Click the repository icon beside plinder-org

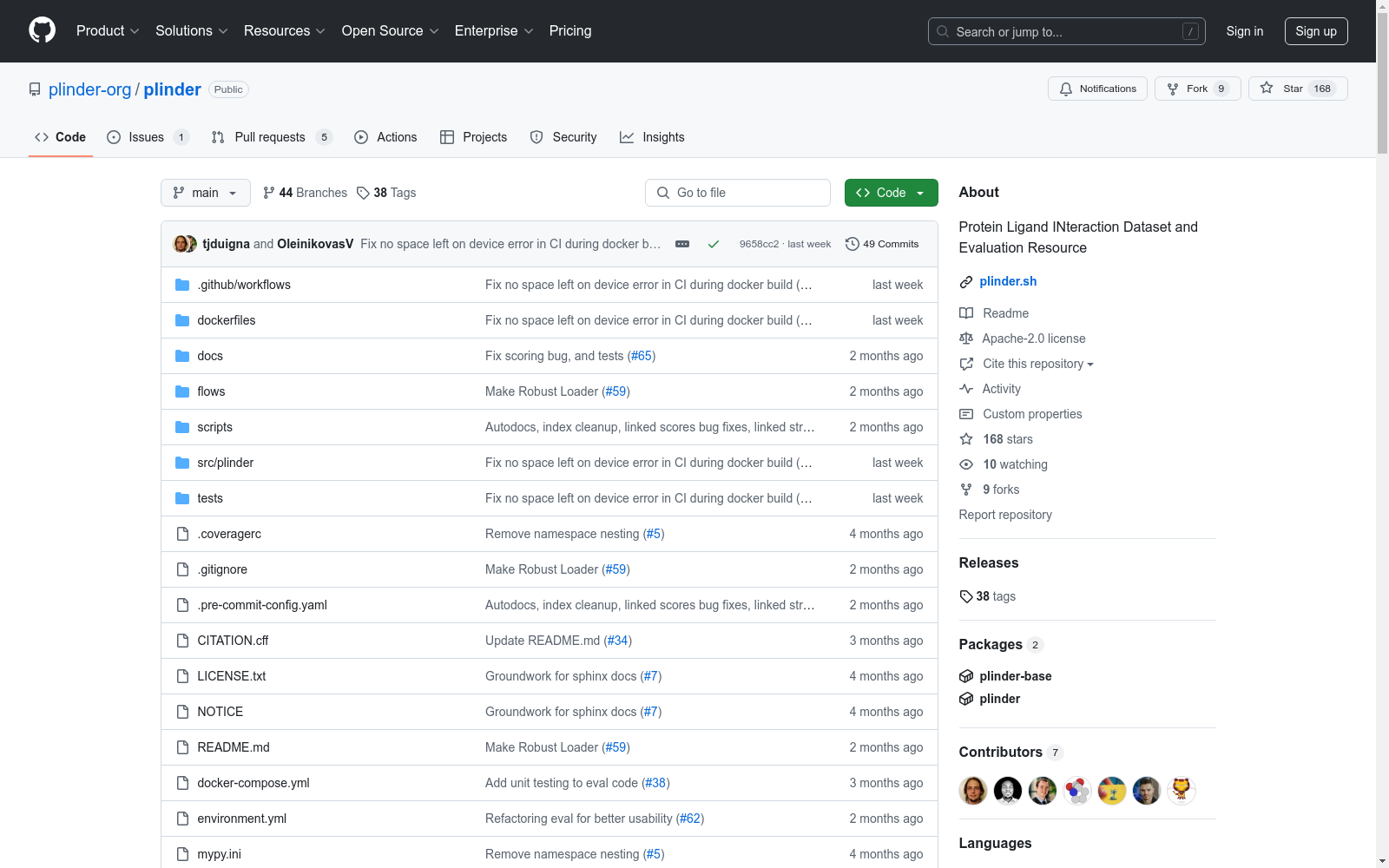pyautogui.click(x=35, y=89)
